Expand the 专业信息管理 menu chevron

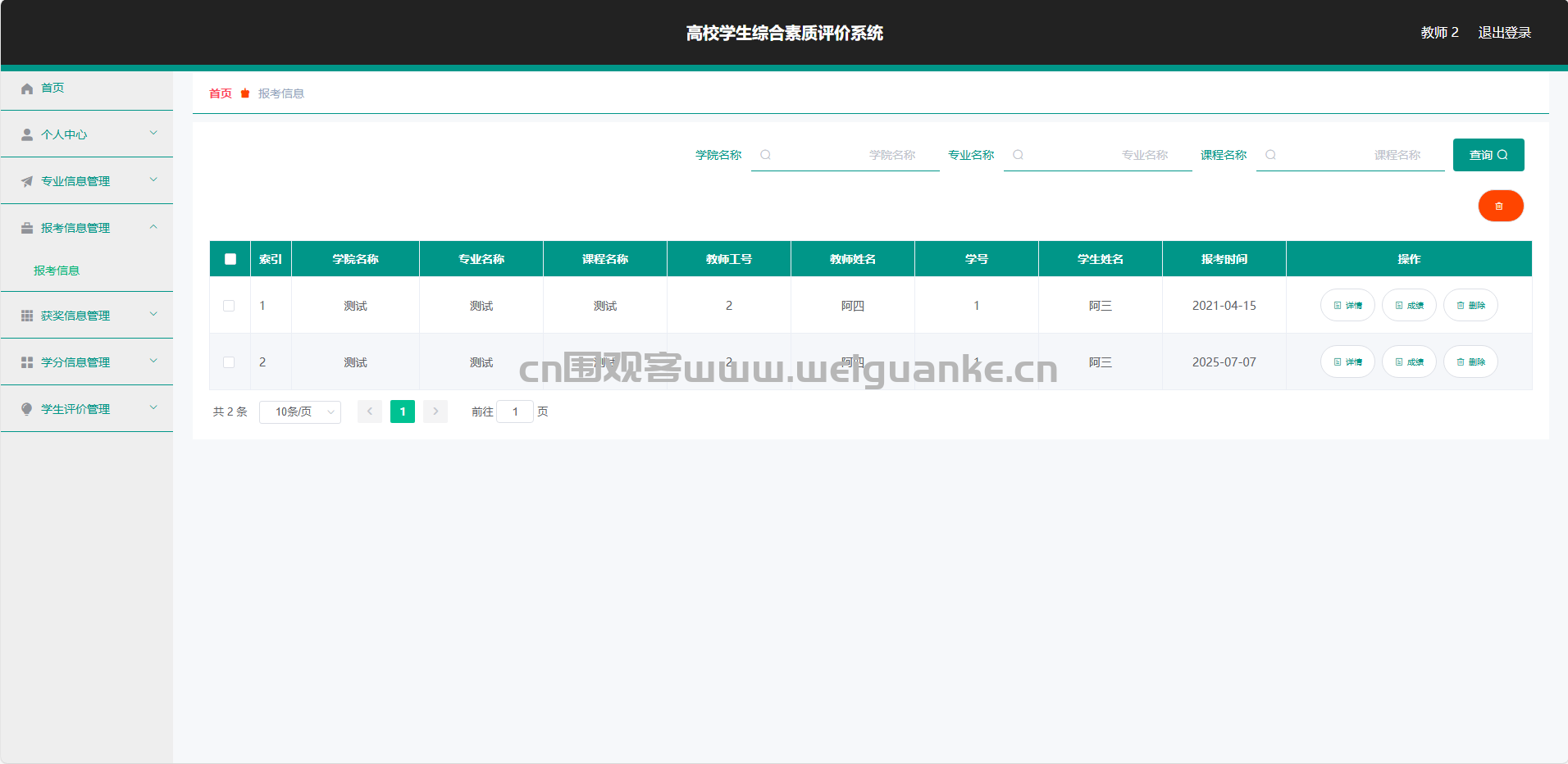(x=153, y=180)
